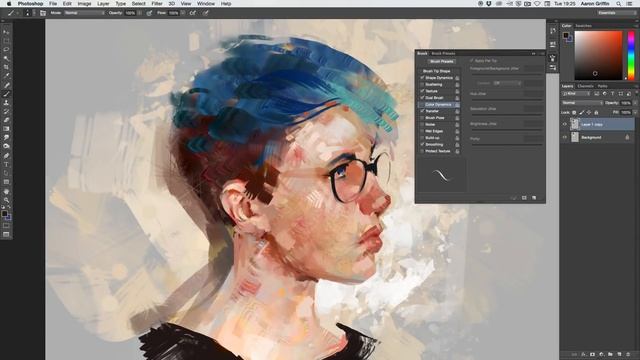Viewport: 640px width, 360px height.
Task: Click the Brush Presets button
Action: coord(442,61)
